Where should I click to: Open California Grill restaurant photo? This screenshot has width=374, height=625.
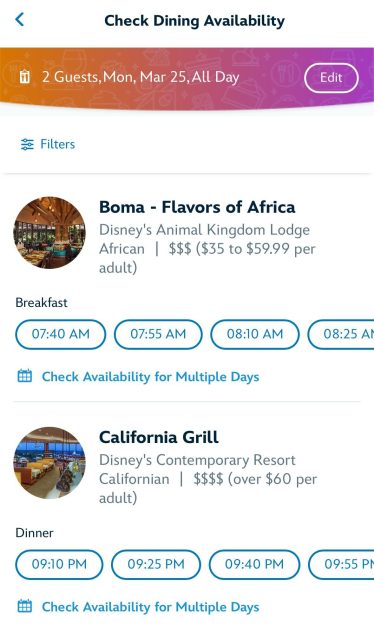(49, 463)
